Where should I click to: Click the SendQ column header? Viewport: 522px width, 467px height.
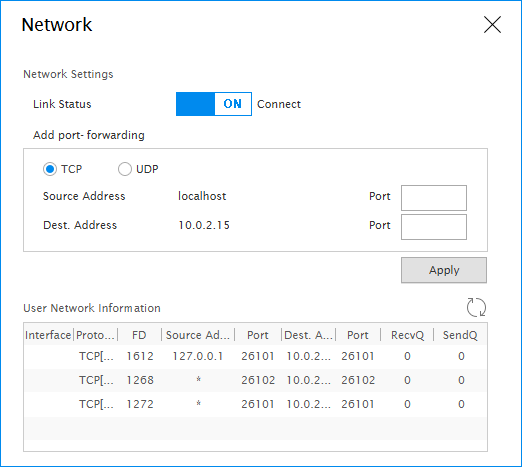click(x=460, y=335)
